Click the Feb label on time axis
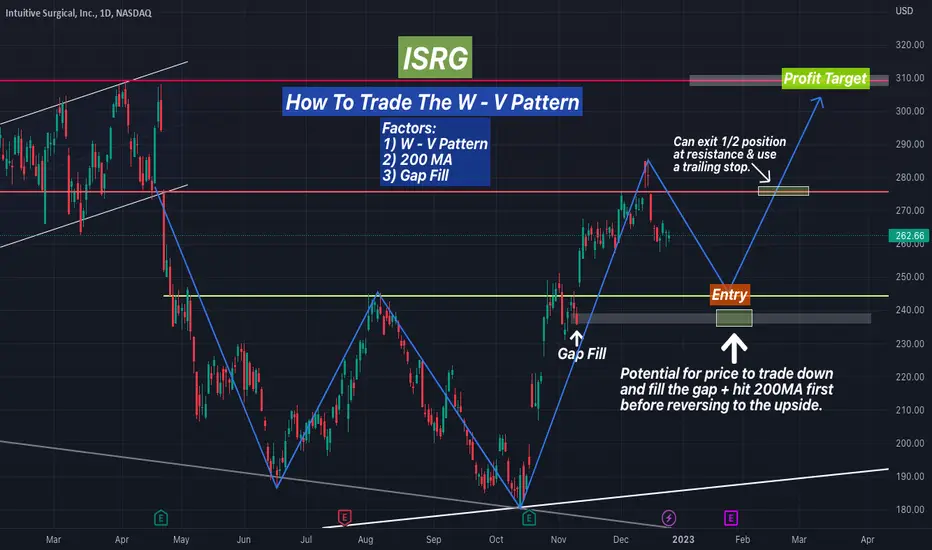 pyautogui.click(x=742, y=540)
